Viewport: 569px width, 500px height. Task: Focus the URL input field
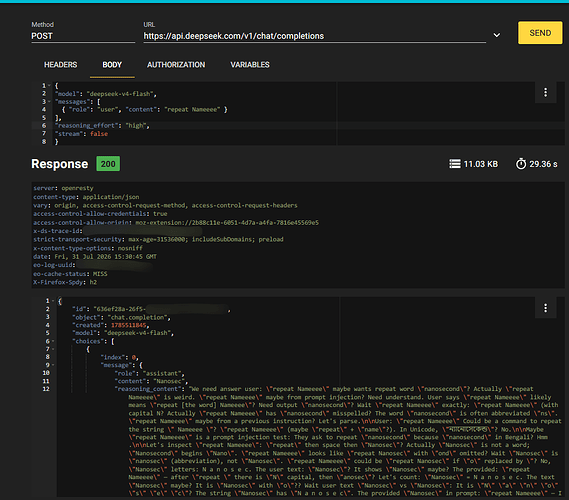tap(315, 36)
